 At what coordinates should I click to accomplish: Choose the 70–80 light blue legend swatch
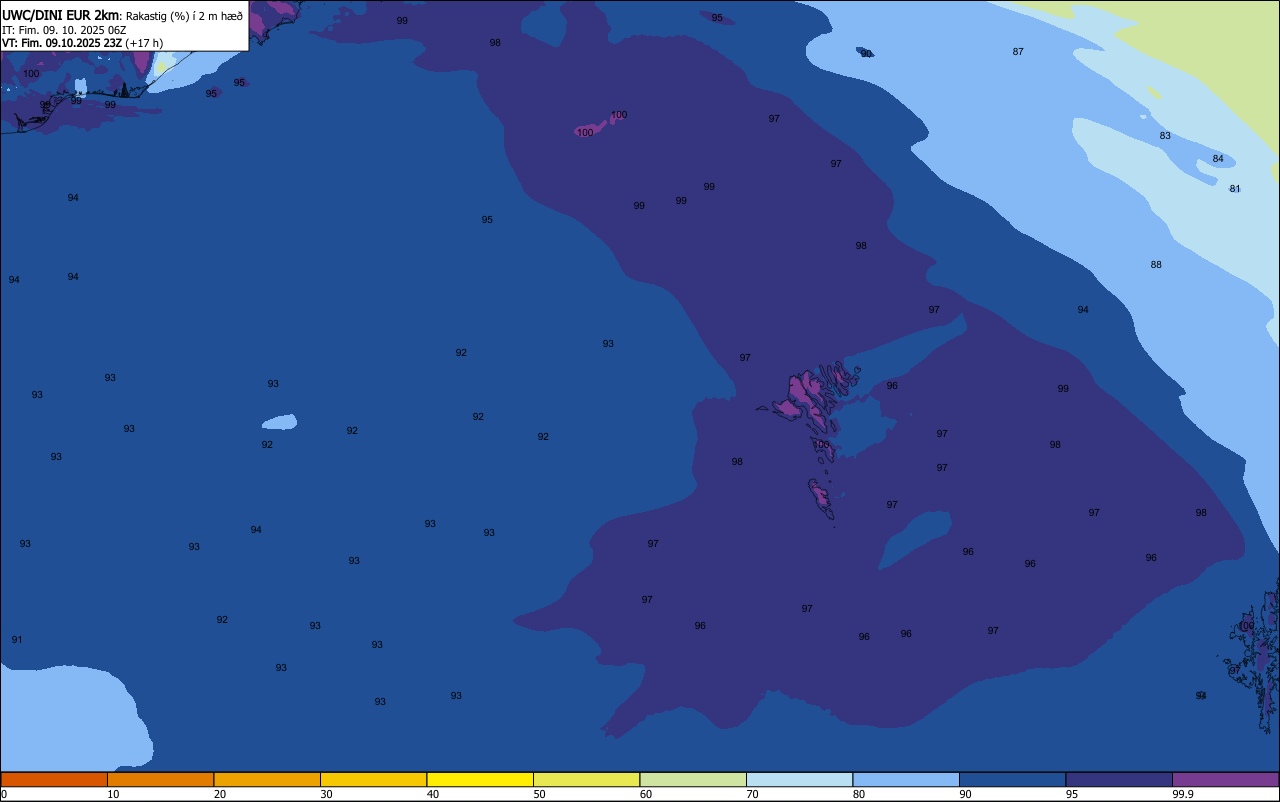(x=799, y=779)
